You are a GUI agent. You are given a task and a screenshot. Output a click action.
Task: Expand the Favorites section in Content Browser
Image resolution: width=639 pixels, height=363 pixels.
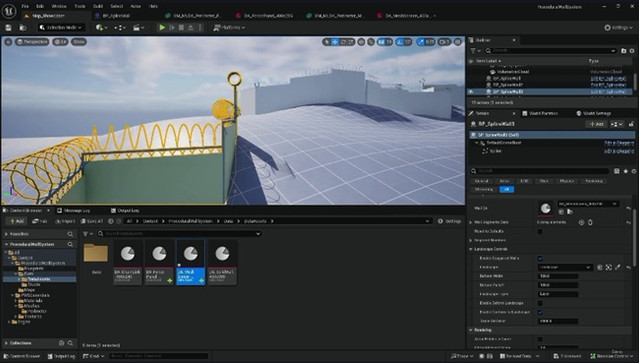click(6, 234)
